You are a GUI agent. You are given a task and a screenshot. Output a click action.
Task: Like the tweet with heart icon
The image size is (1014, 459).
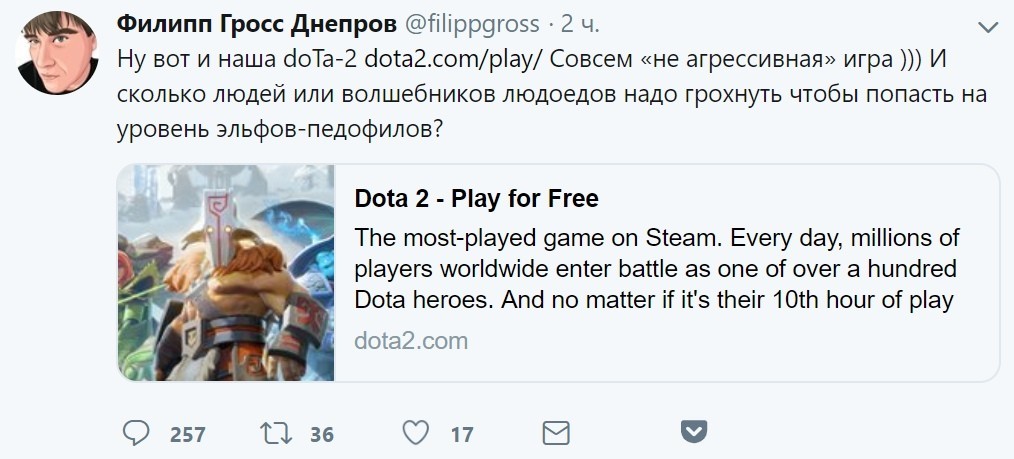(x=416, y=433)
